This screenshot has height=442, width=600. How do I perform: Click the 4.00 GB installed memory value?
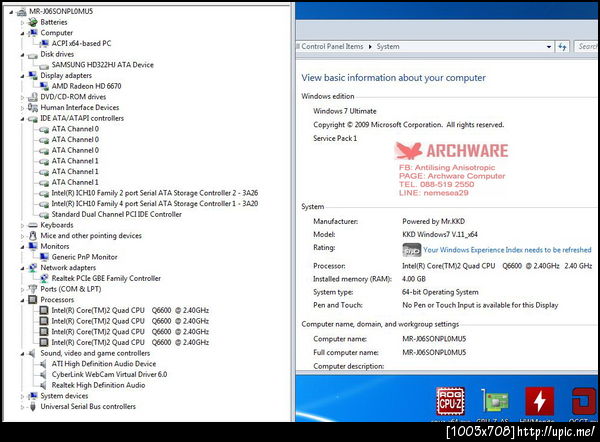tap(414, 279)
